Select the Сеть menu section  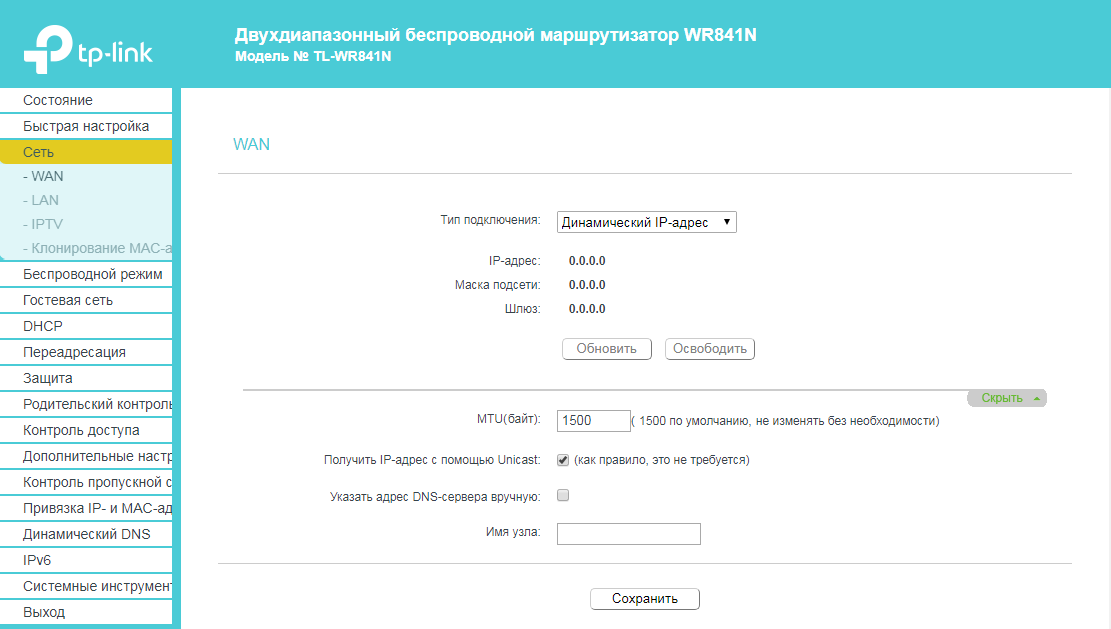click(86, 152)
